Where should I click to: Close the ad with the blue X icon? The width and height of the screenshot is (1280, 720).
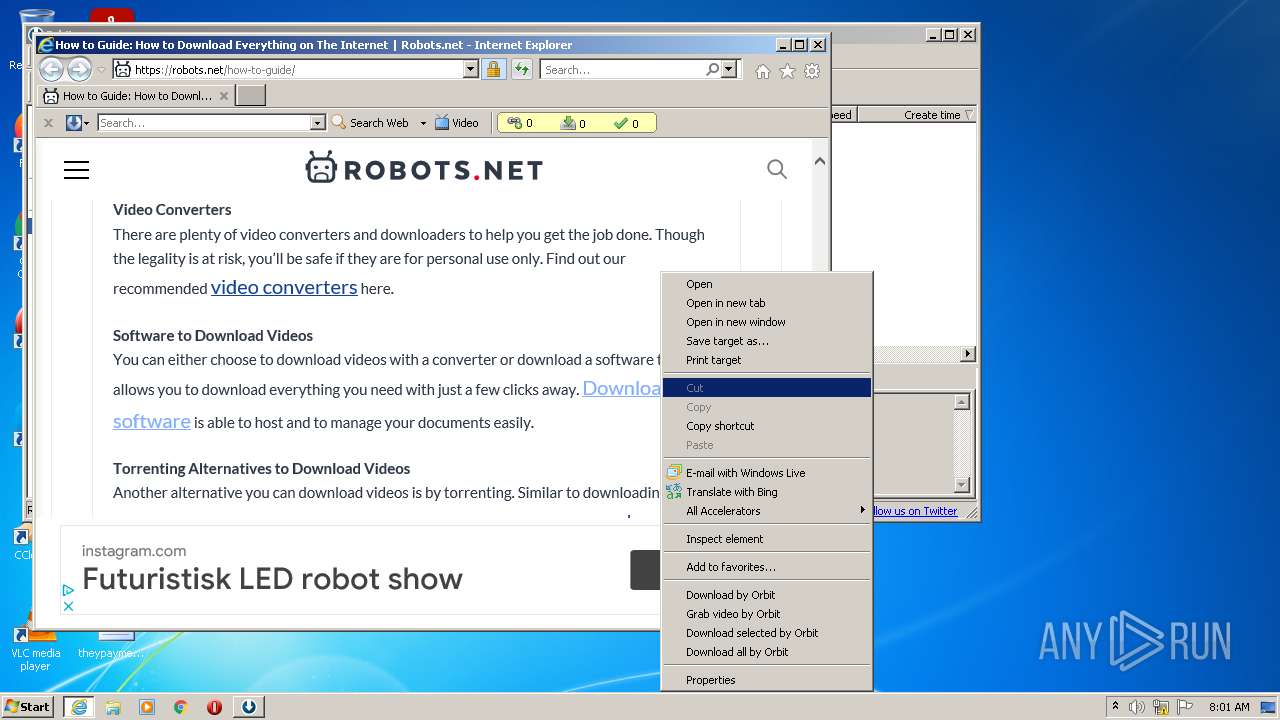click(x=68, y=606)
